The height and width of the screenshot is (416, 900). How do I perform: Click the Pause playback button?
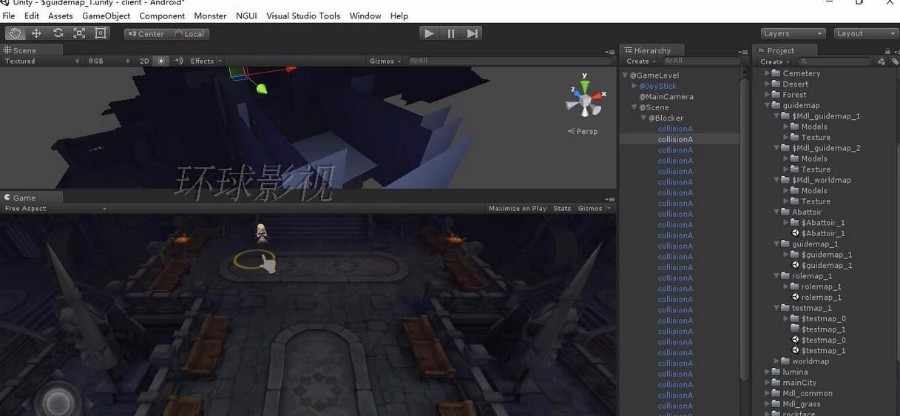(x=451, y=33)
